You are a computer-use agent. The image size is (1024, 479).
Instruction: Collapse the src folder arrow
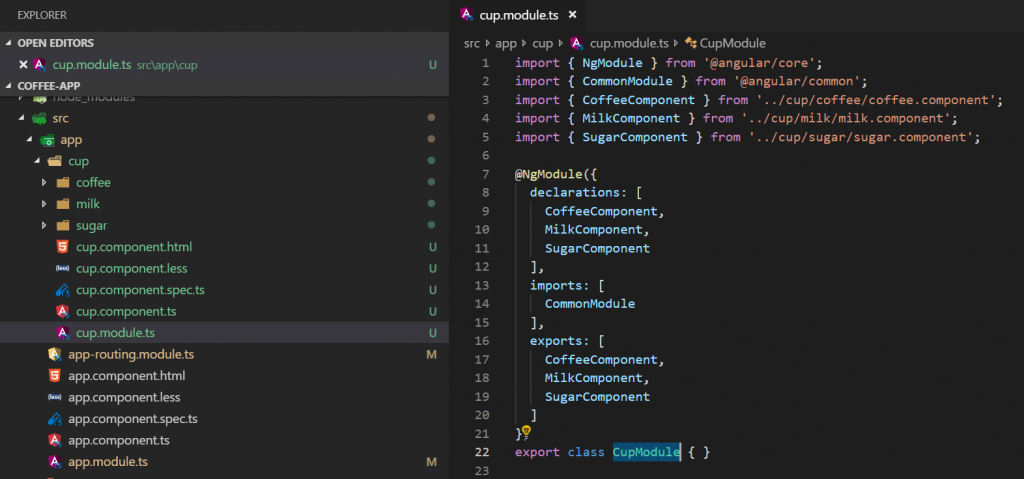(x=22, y=118)
